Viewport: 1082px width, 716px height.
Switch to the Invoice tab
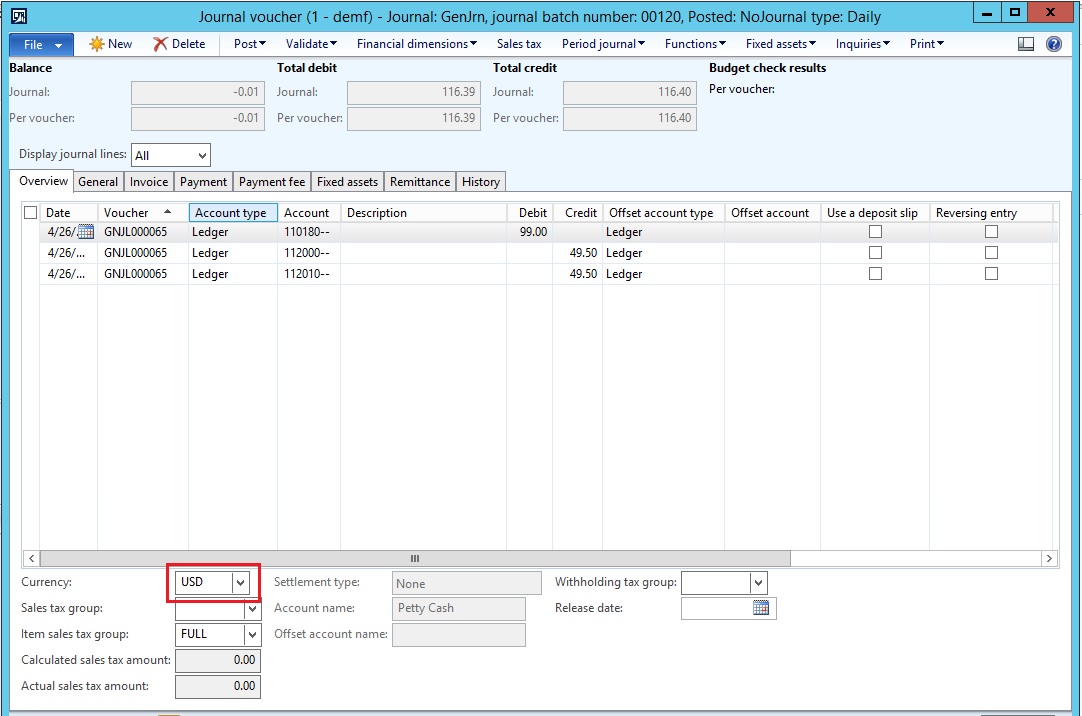click(x=149, y=182)
